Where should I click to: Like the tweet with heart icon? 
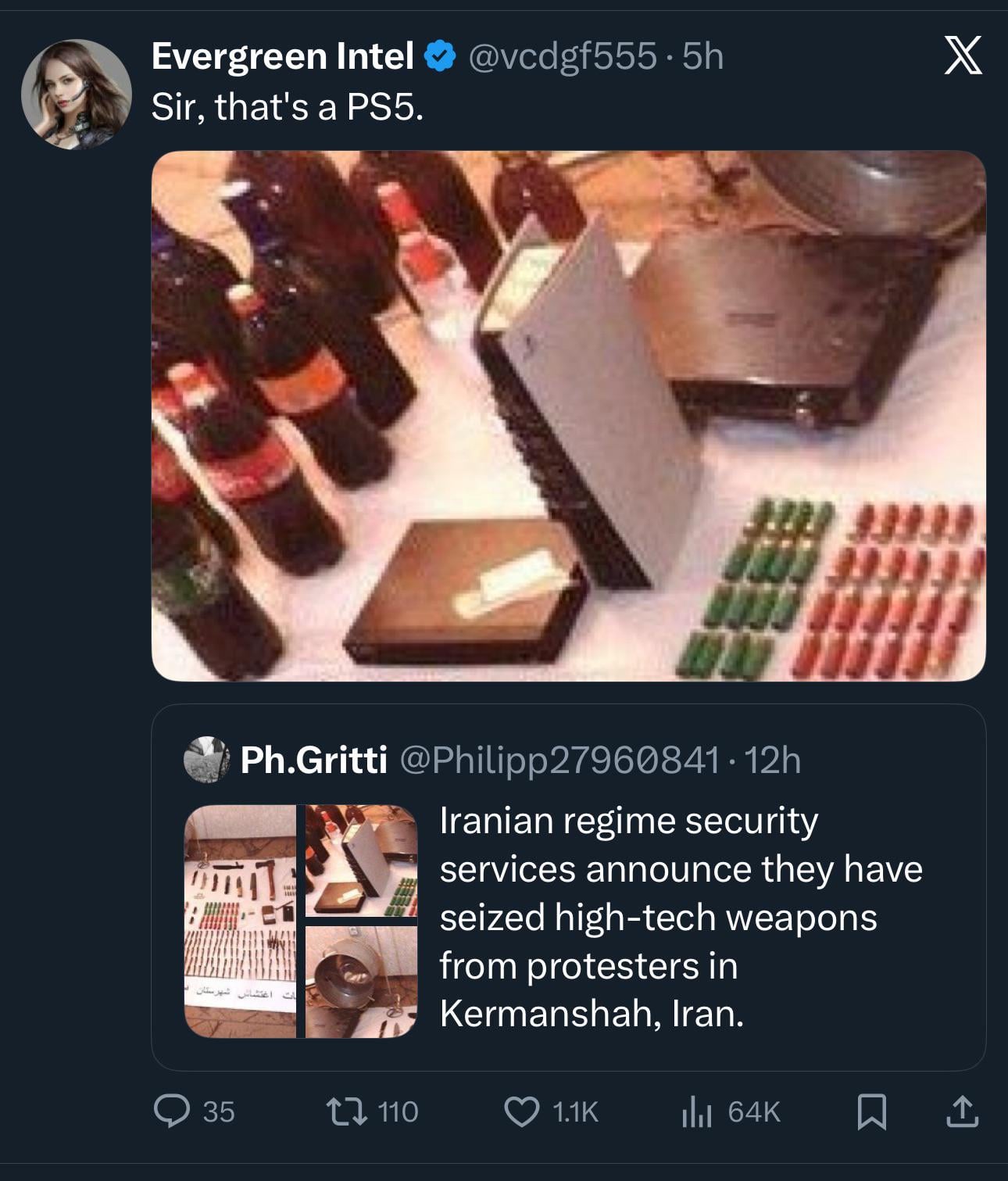pyautogui.click(x=521, y=1111)
